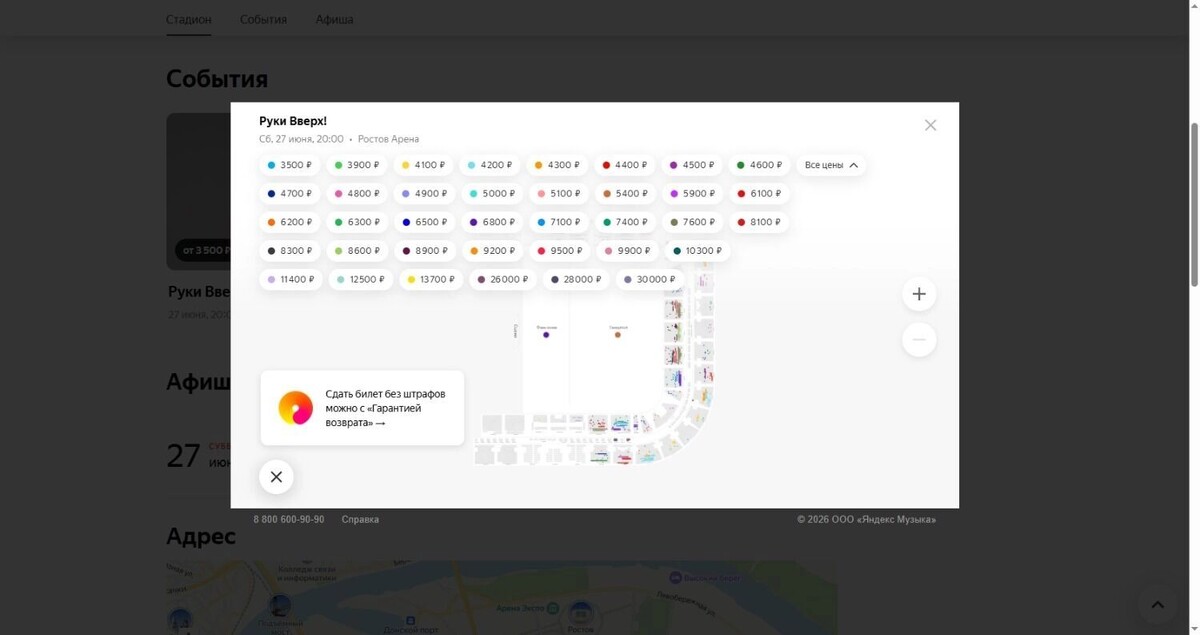Click the 'Ростов Арена' venue text
Viewport: 1200px width, 635px height.
pos(388,139)
